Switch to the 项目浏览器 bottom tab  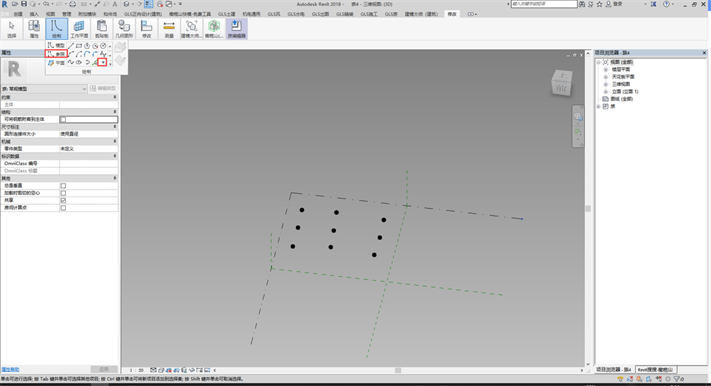[x=614, y=370]
